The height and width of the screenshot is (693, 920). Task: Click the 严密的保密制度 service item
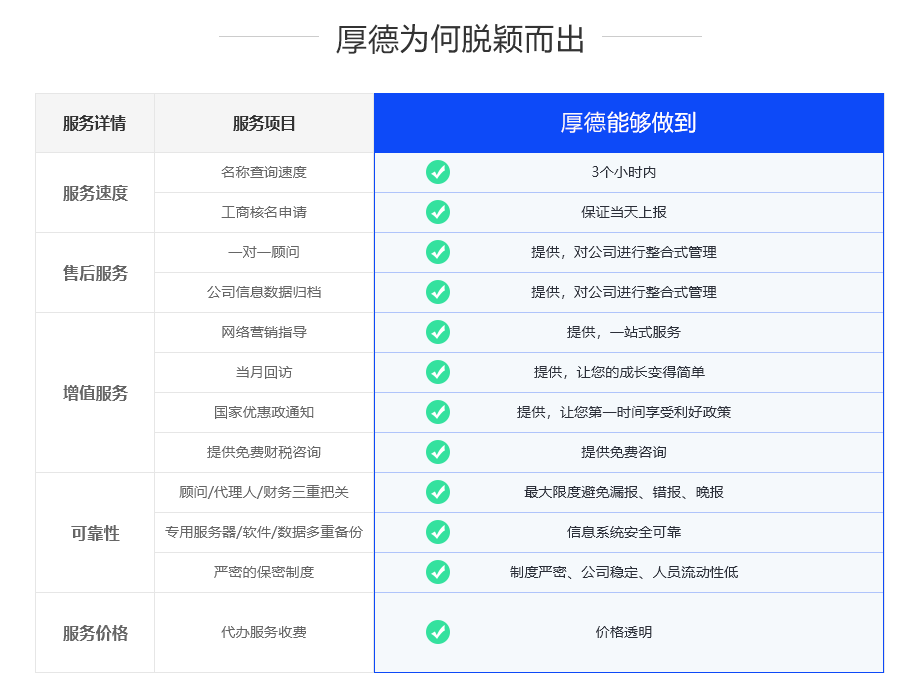tap(264, 572)
